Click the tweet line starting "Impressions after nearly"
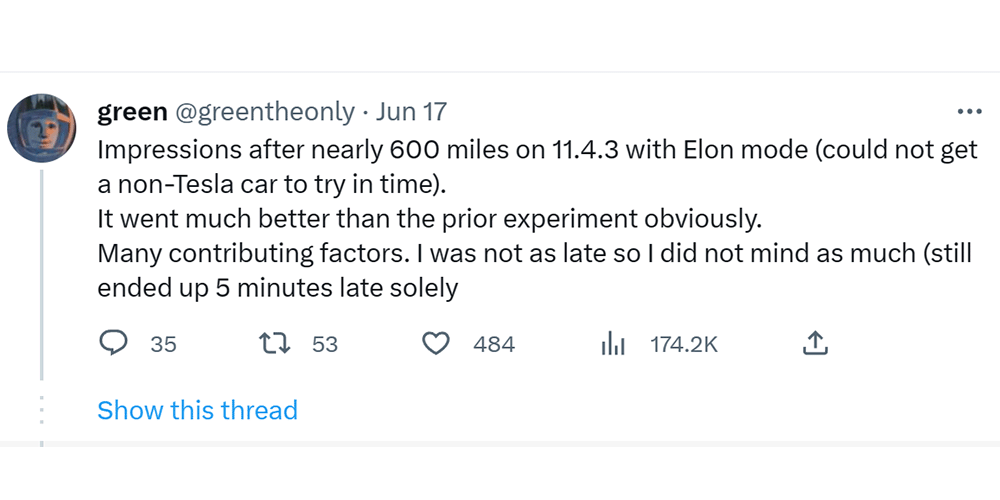The image size is (1000, 500). (536, 152)
